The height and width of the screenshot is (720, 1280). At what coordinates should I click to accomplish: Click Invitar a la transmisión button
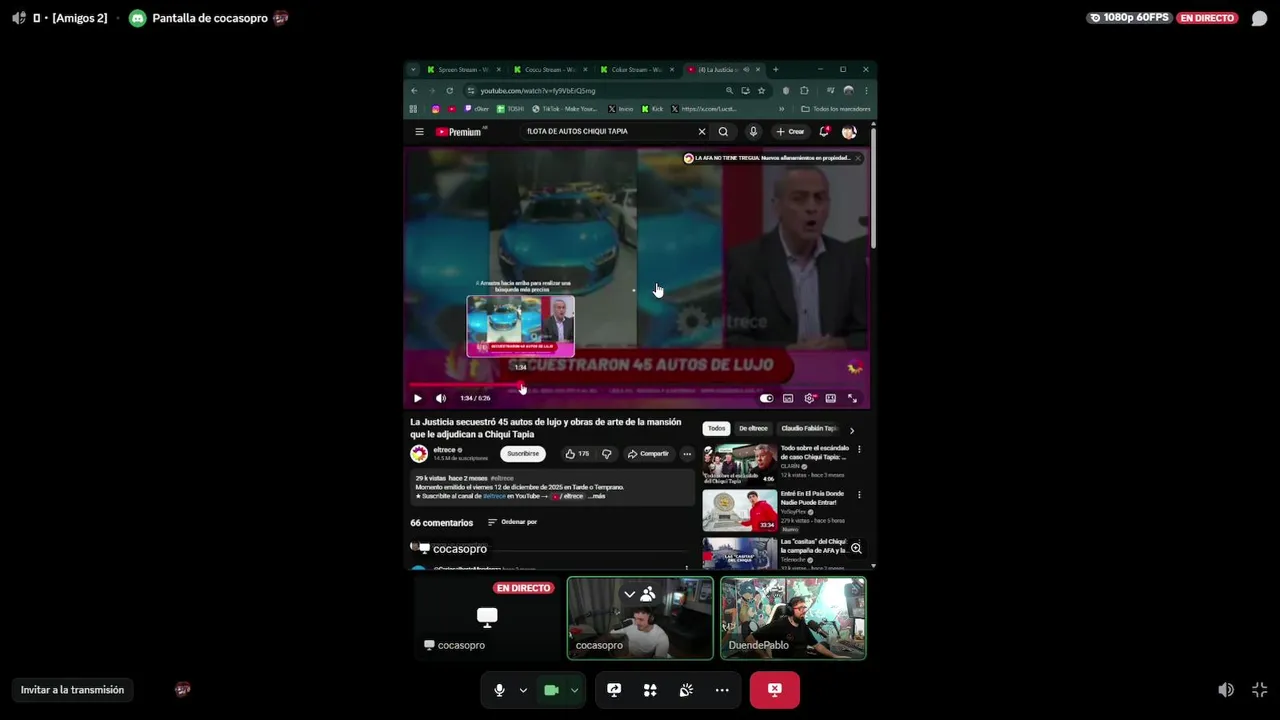72,690
